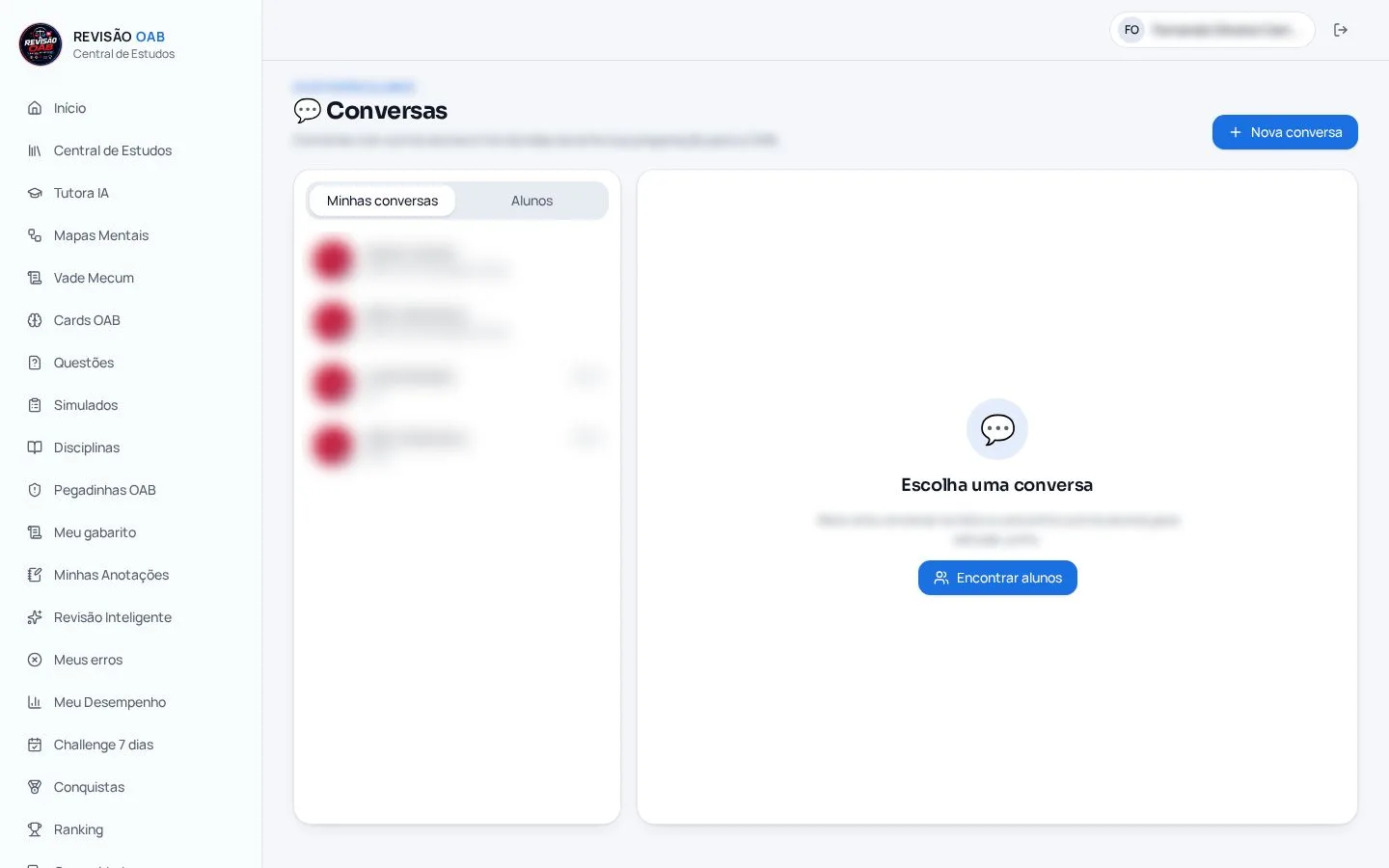The image size is (1389, 868).
Task: Click the Revisão OAB logo
Action: tap(41, 44)
